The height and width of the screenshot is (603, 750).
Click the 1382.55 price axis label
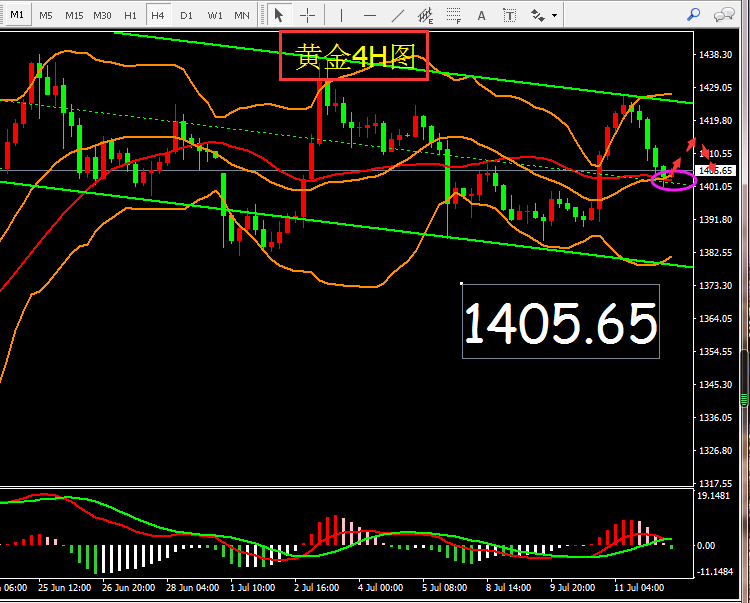pos(716,252)
